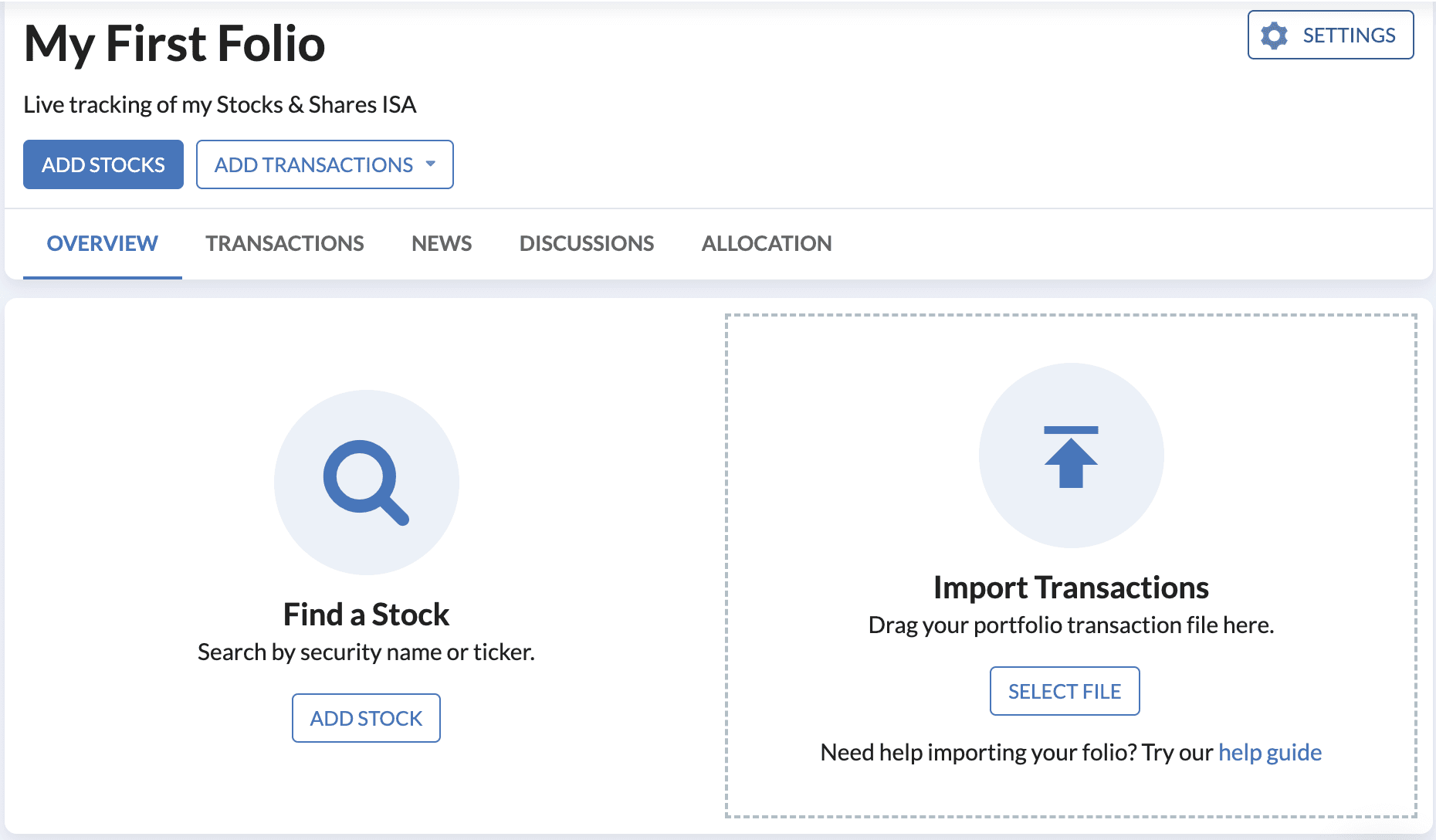Click the Find a Stock heading
Image resolution: width=1436 pixels, height=840 pixels.
(365, 614)
